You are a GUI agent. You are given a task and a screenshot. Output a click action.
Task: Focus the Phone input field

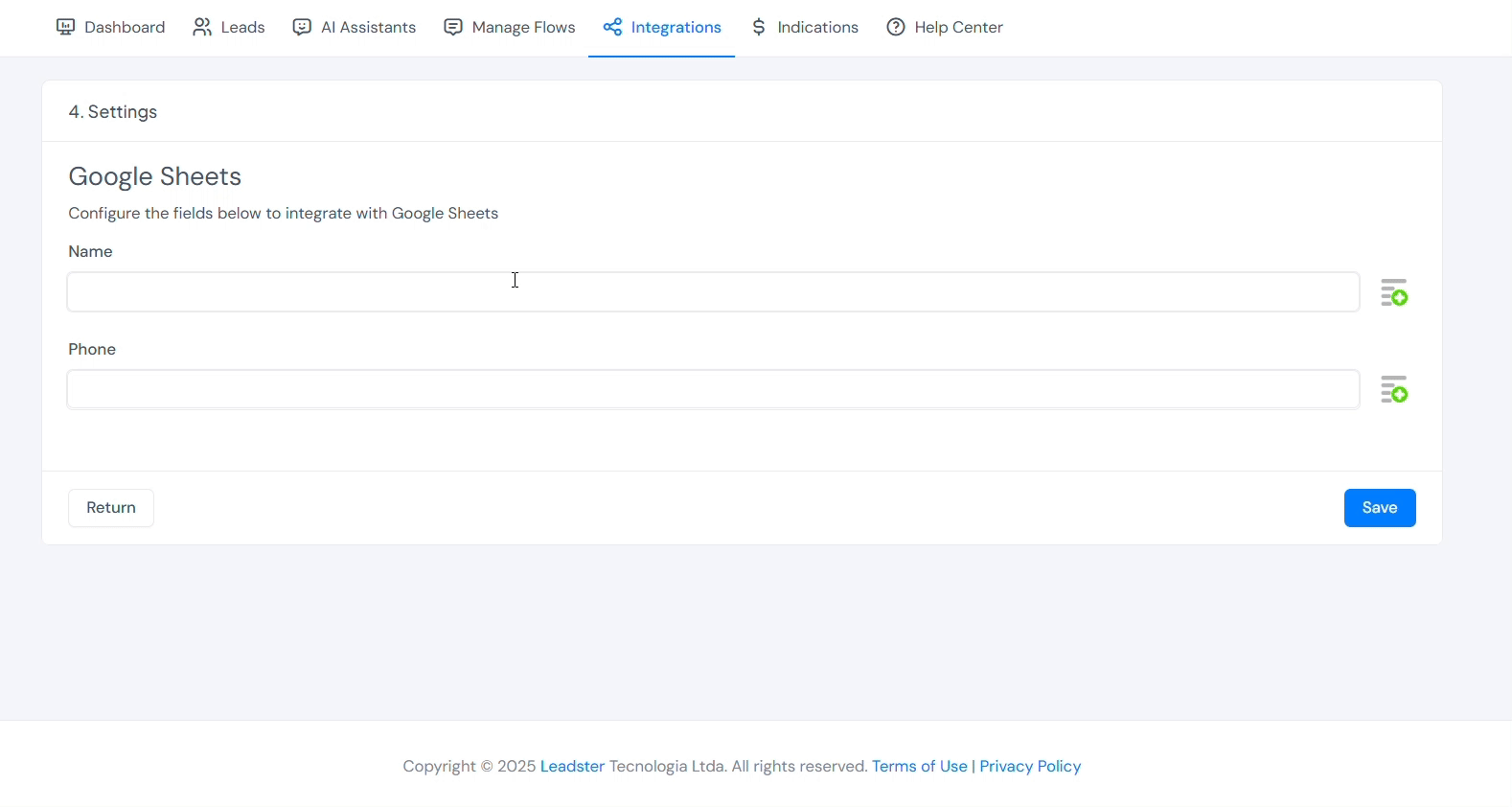713,390
